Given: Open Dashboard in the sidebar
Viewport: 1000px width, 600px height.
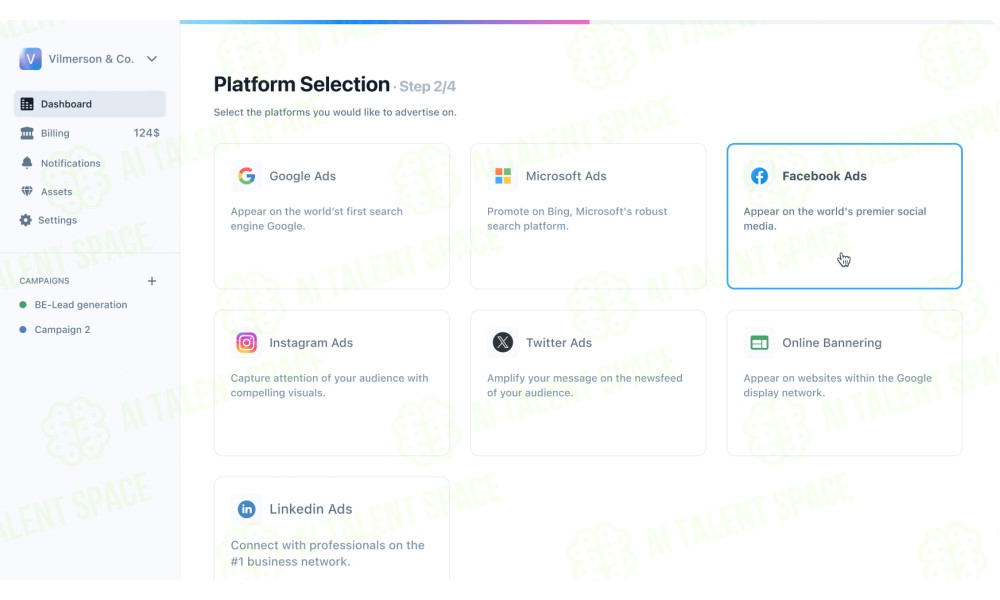Looking at the screenshot, I should (x=90, y=104).
